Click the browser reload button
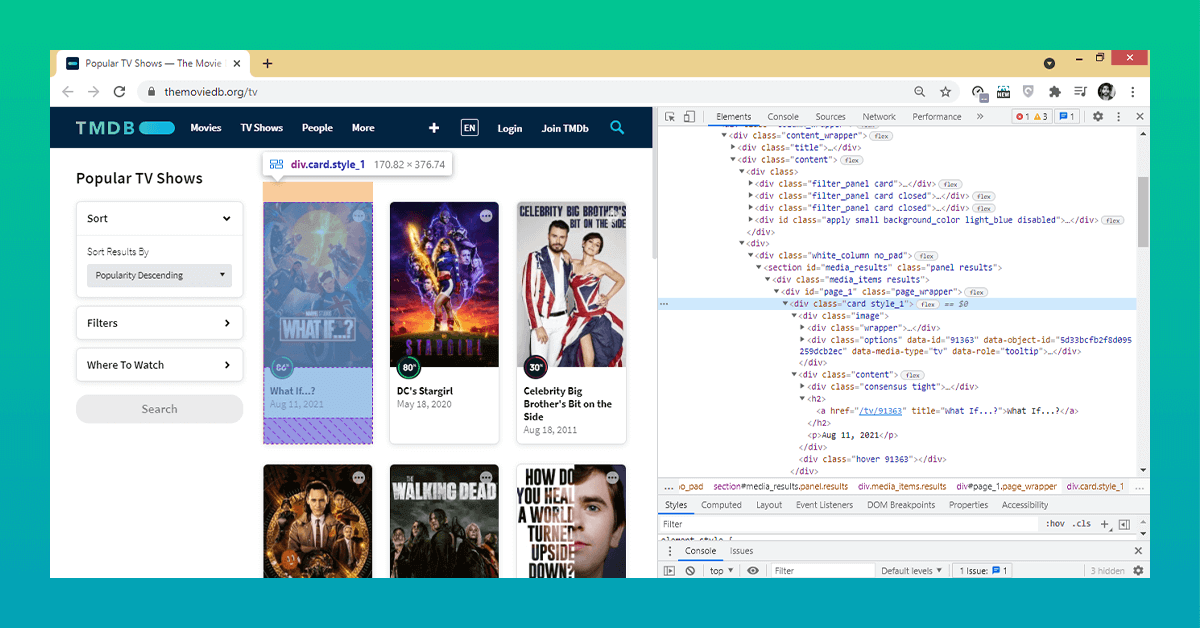The height and width of the screenshot is (628, 1200). [119, 91]
